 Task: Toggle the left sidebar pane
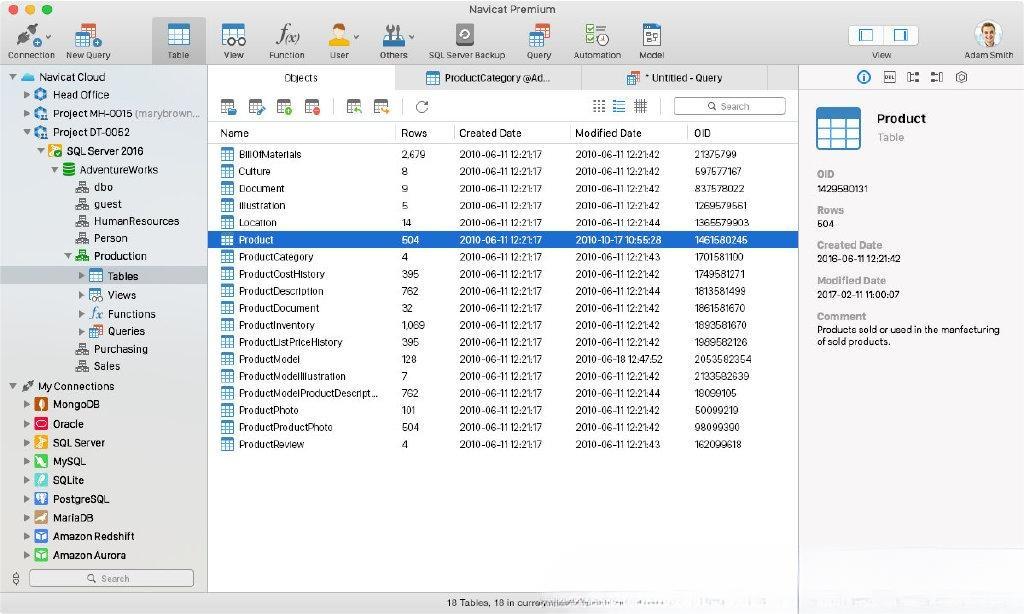click(866, 35)
